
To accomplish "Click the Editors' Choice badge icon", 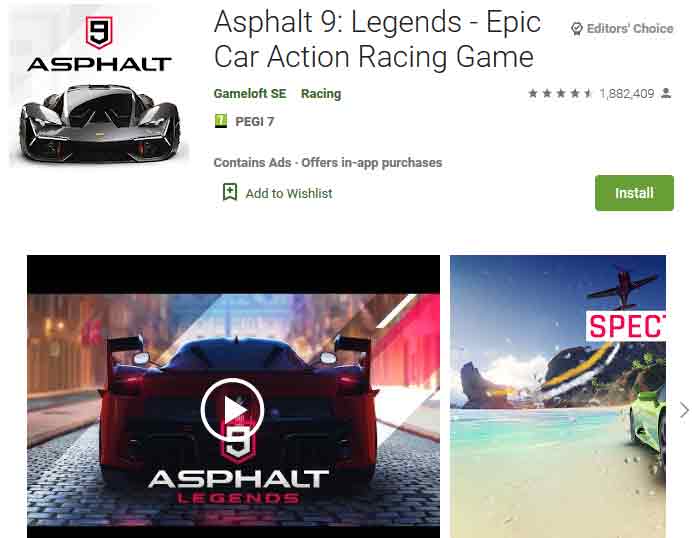I will 576,29.
